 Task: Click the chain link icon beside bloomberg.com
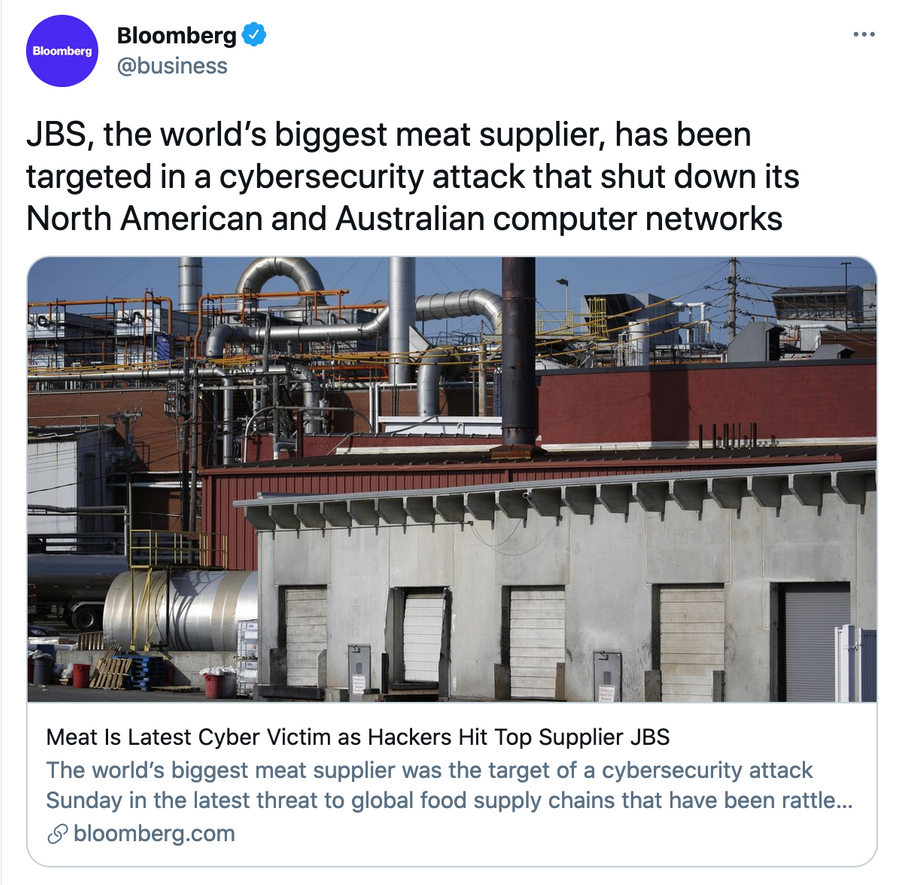[57, 833]
